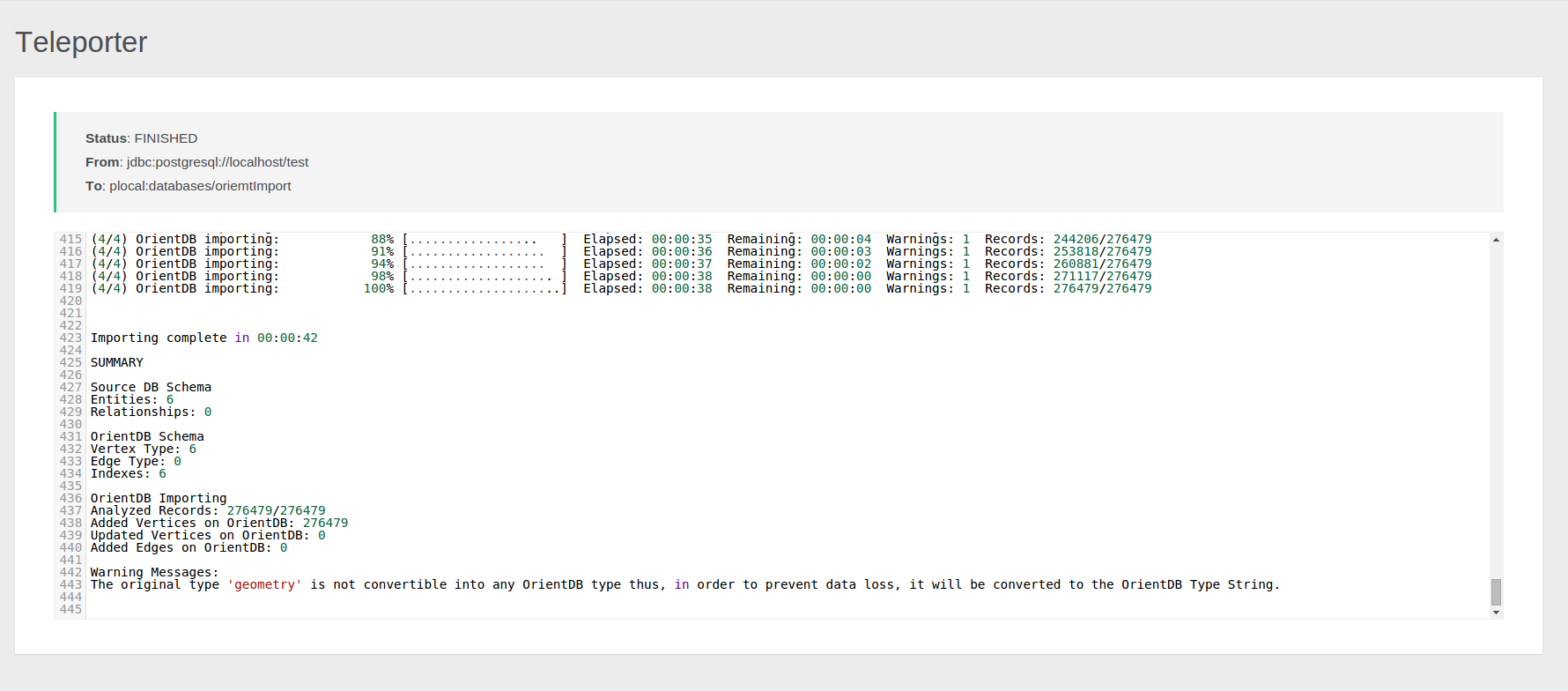Click 'Updated Vertices on OrientDB: 0' line
This screenshot has height=691, width=1568.
coord(208,535)
